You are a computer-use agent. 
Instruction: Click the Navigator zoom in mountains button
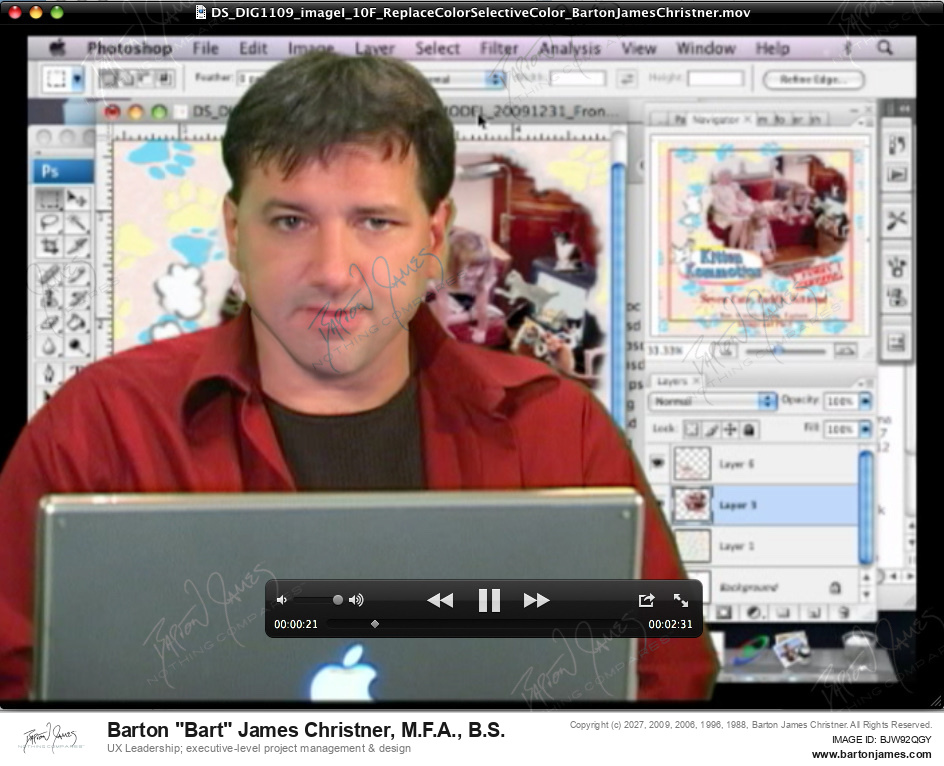point(845,350)
